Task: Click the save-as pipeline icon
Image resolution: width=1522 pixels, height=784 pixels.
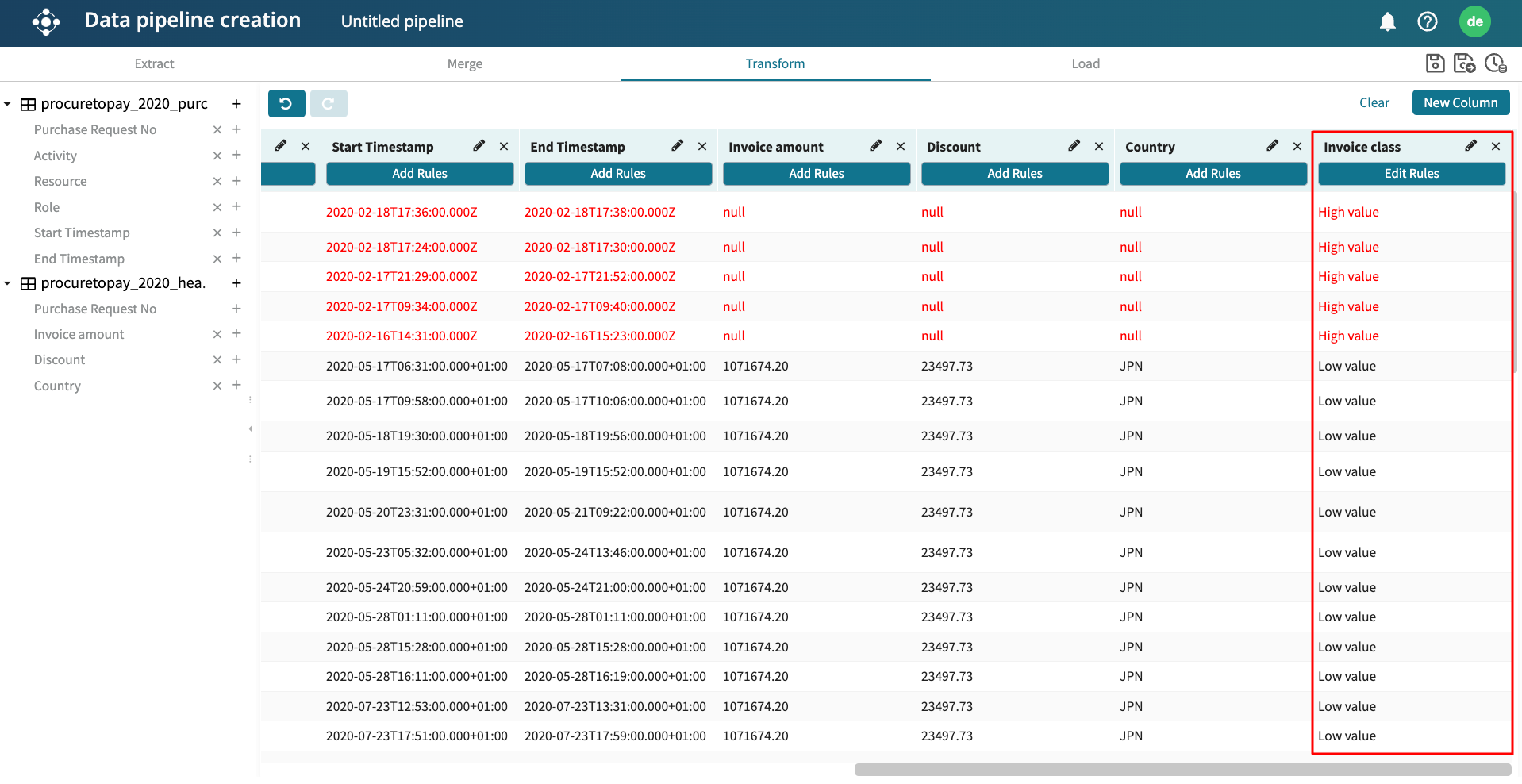Action: click(x=1464, y=63)
